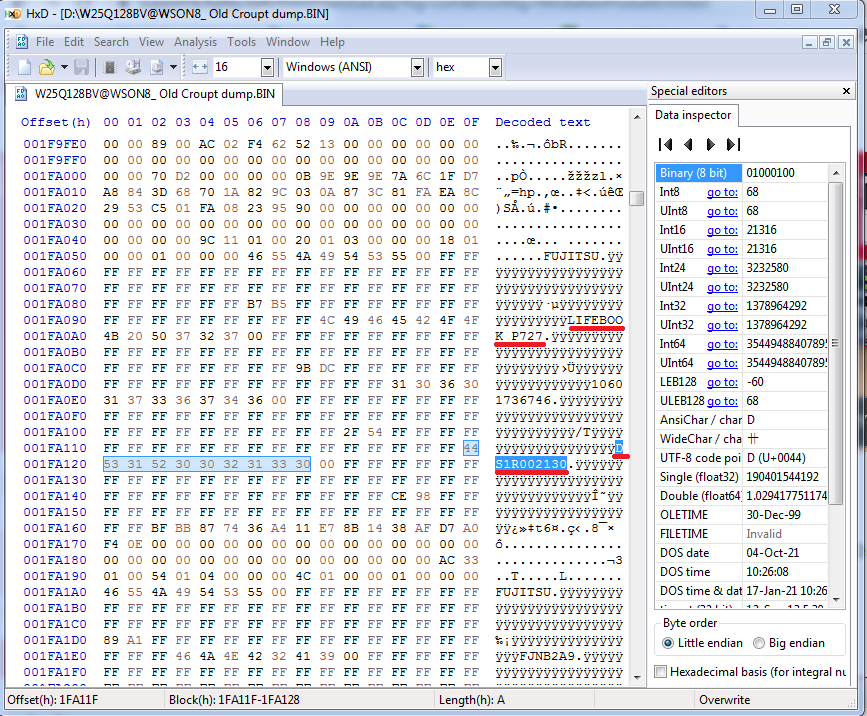The image size is (867, 716).
Task: Click the Open disk image icon
Action: (x=157, y=67)
